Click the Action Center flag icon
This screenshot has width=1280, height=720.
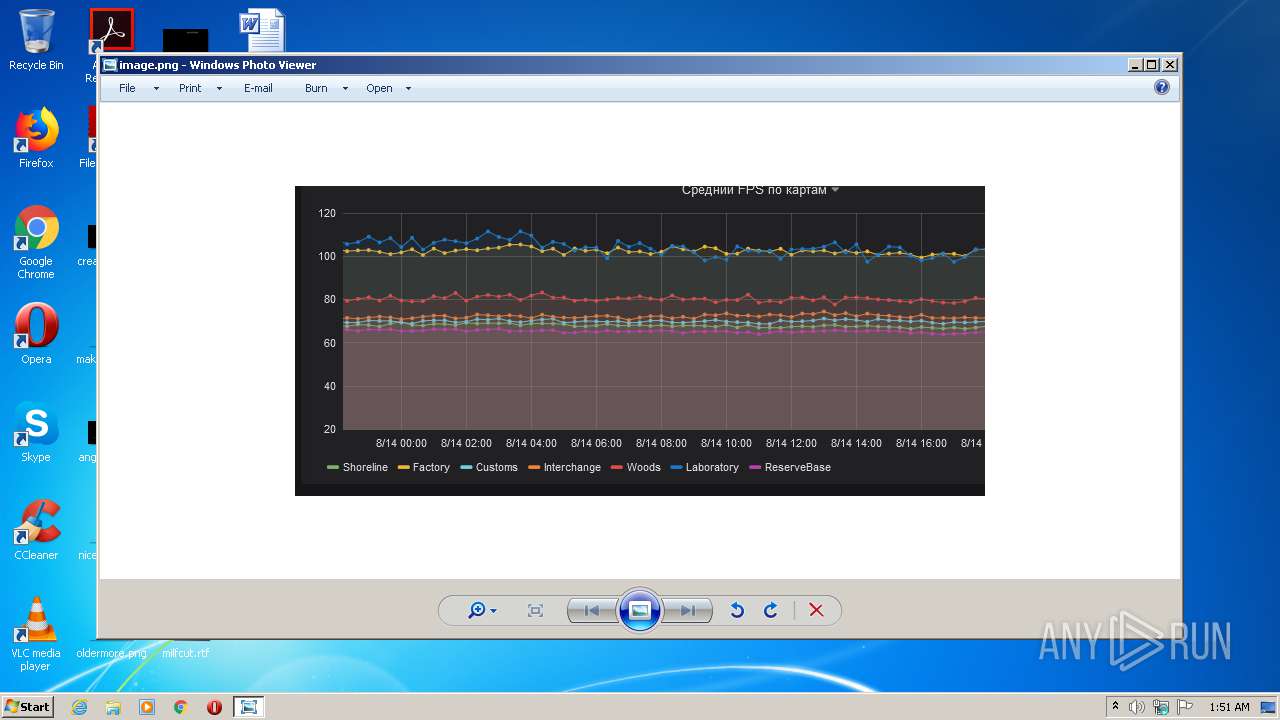pyautogui.click(x=1185, y=707)
